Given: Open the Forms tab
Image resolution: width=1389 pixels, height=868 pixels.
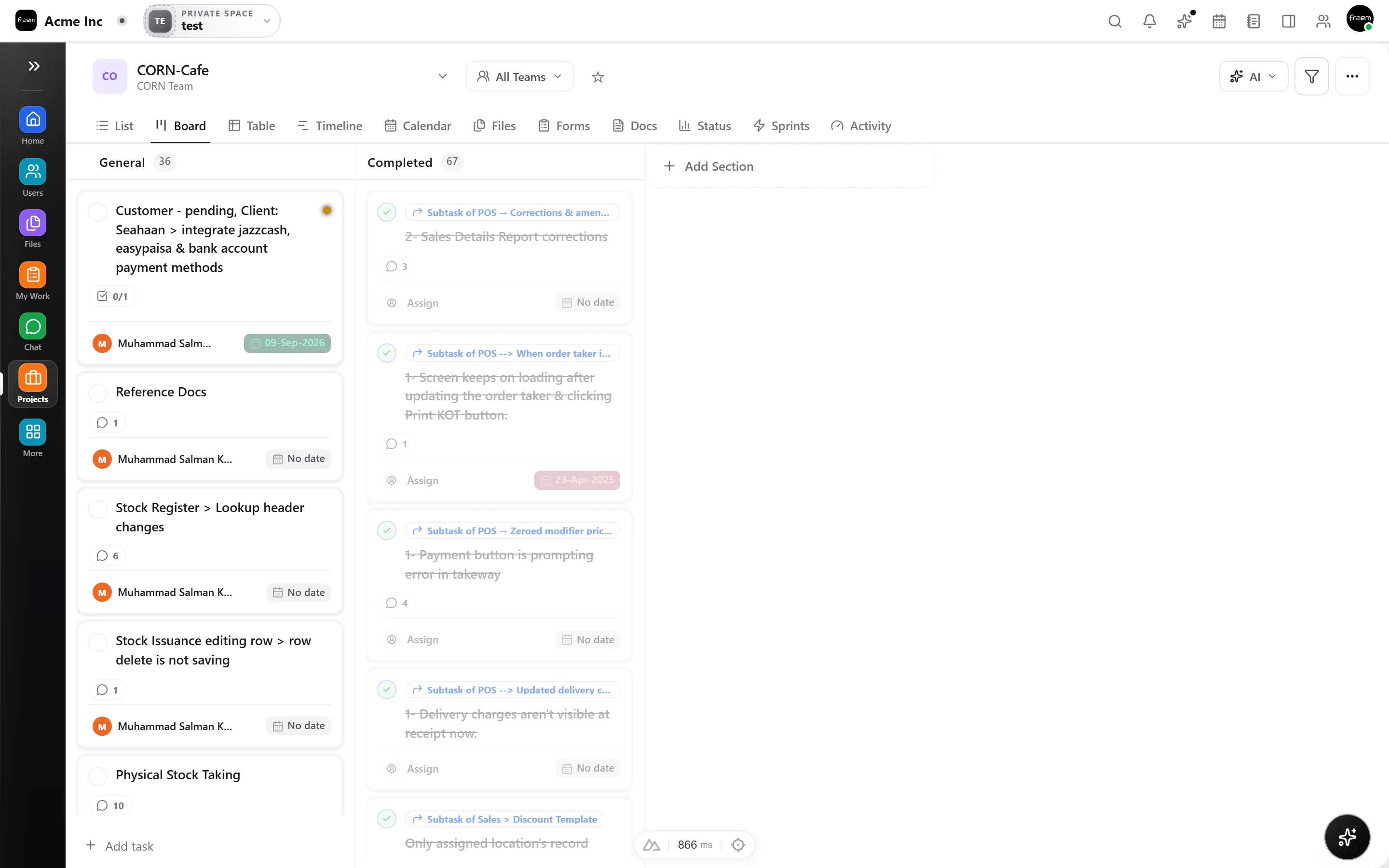Looking at the screenshot, I should click(564, 126).
